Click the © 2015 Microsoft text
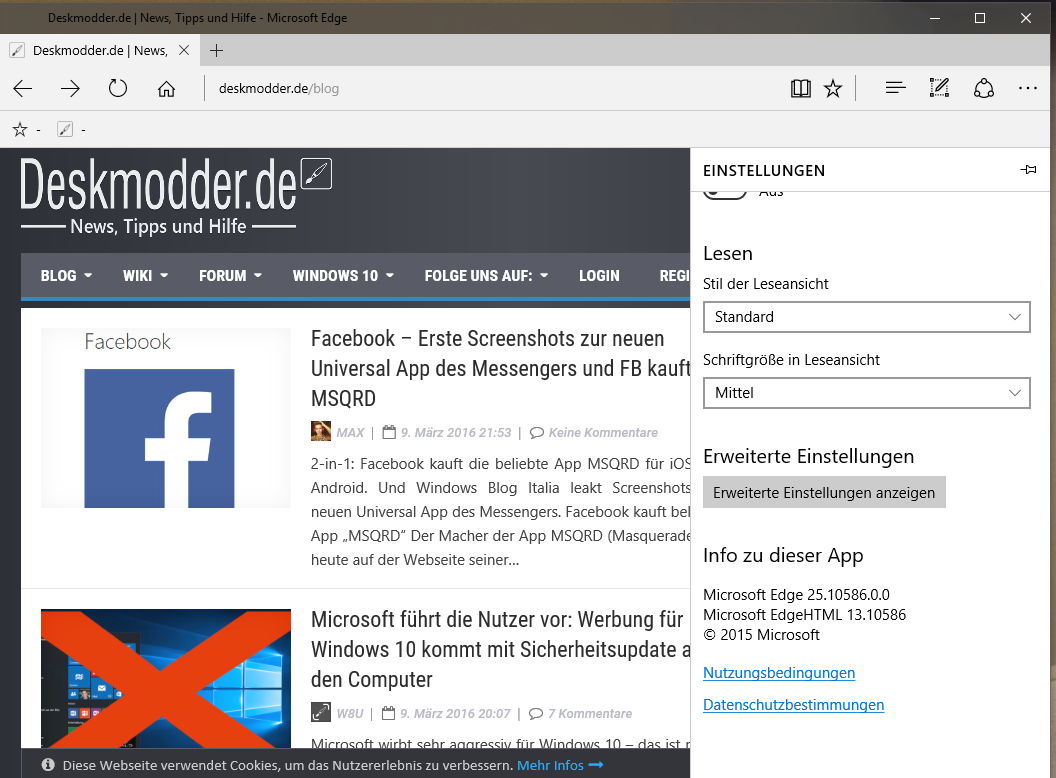Screen dimensions: 1056x778 (x=761, y=635)
